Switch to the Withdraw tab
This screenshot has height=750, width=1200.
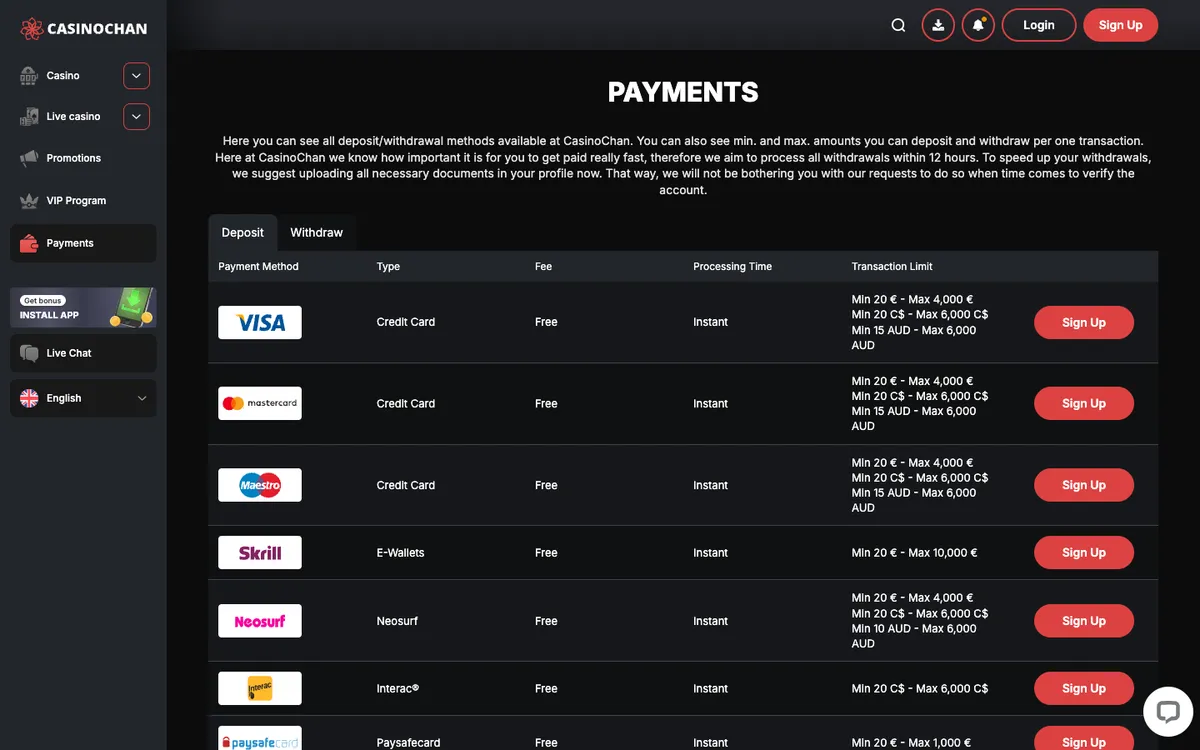point(317,232)
